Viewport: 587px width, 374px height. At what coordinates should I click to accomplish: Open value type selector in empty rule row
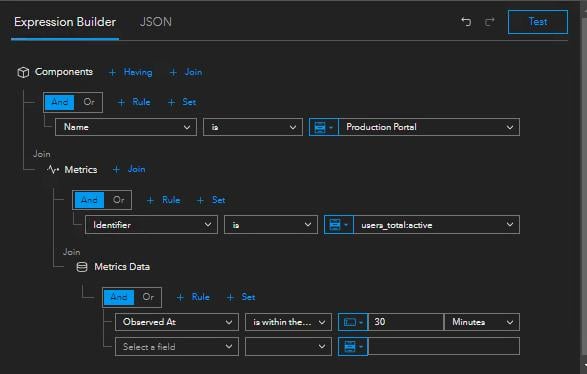pyautogui.click(x=353, y=347)
